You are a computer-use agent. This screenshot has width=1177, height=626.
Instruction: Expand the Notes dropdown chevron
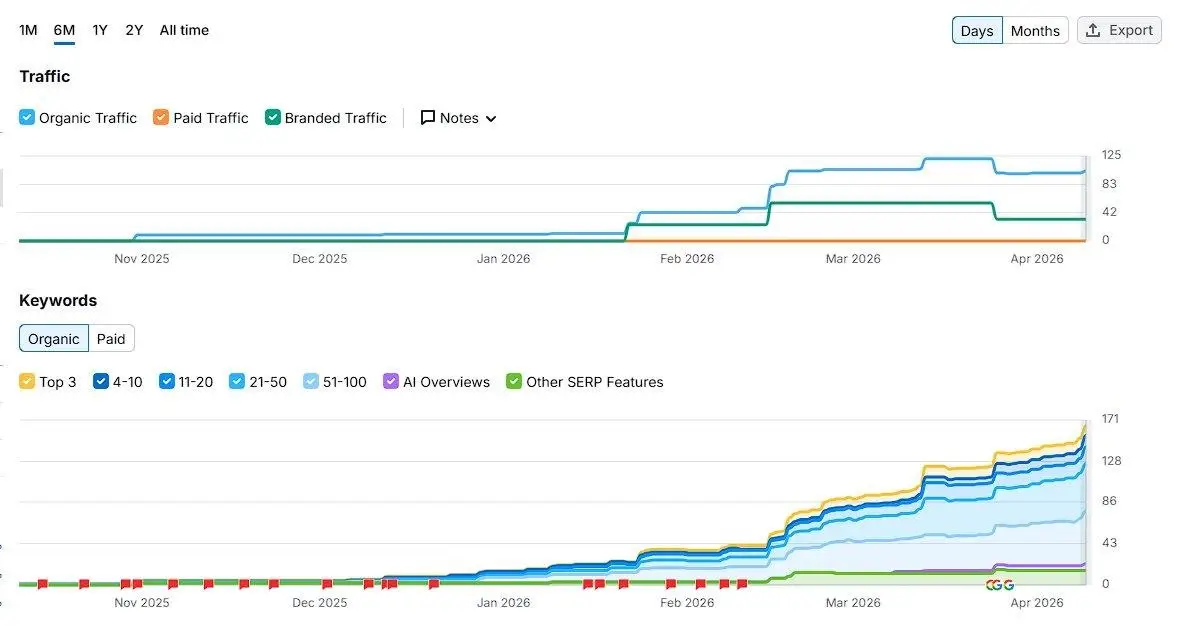(x=491, y=119)
